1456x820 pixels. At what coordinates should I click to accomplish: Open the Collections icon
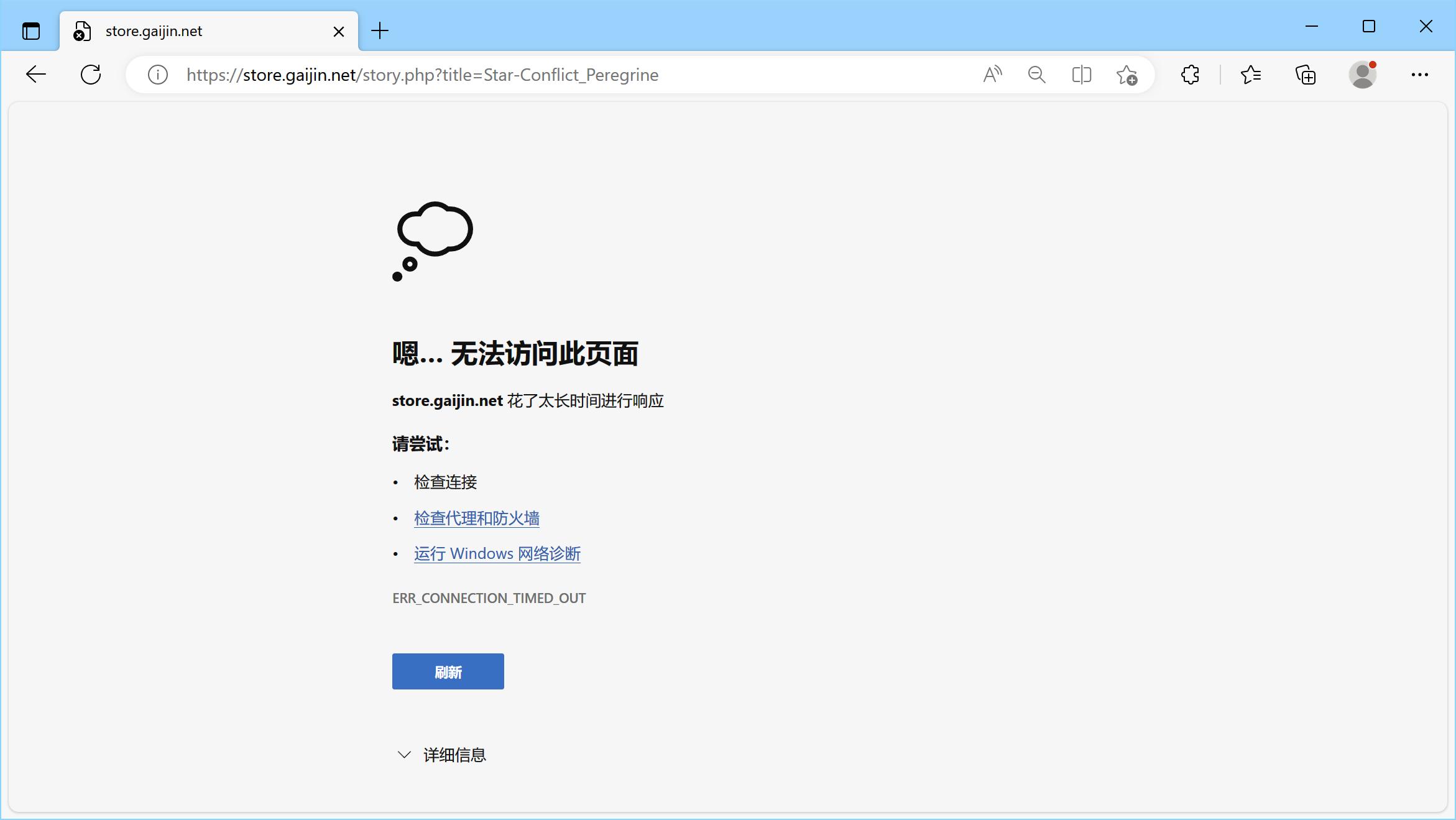[x=1306, y=75]
